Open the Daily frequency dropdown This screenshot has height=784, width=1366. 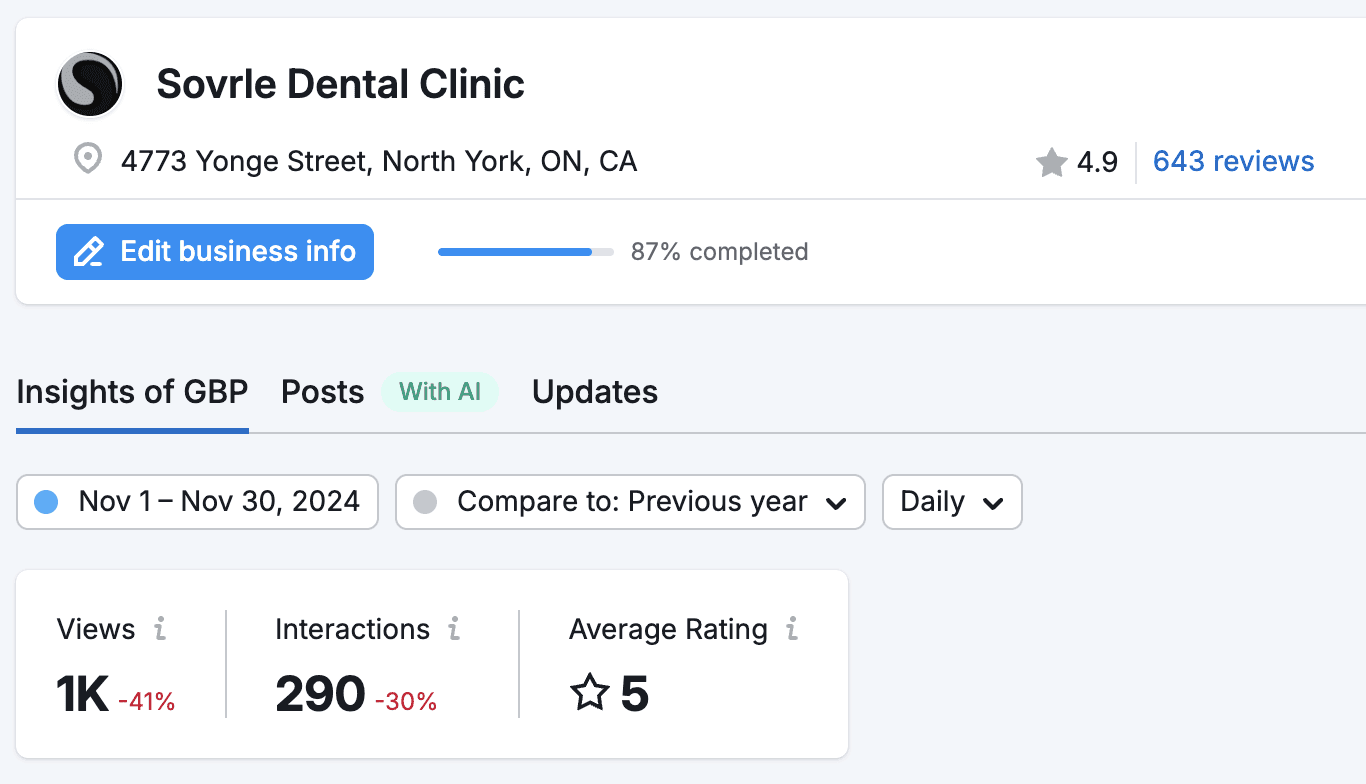tap(951, 501)
